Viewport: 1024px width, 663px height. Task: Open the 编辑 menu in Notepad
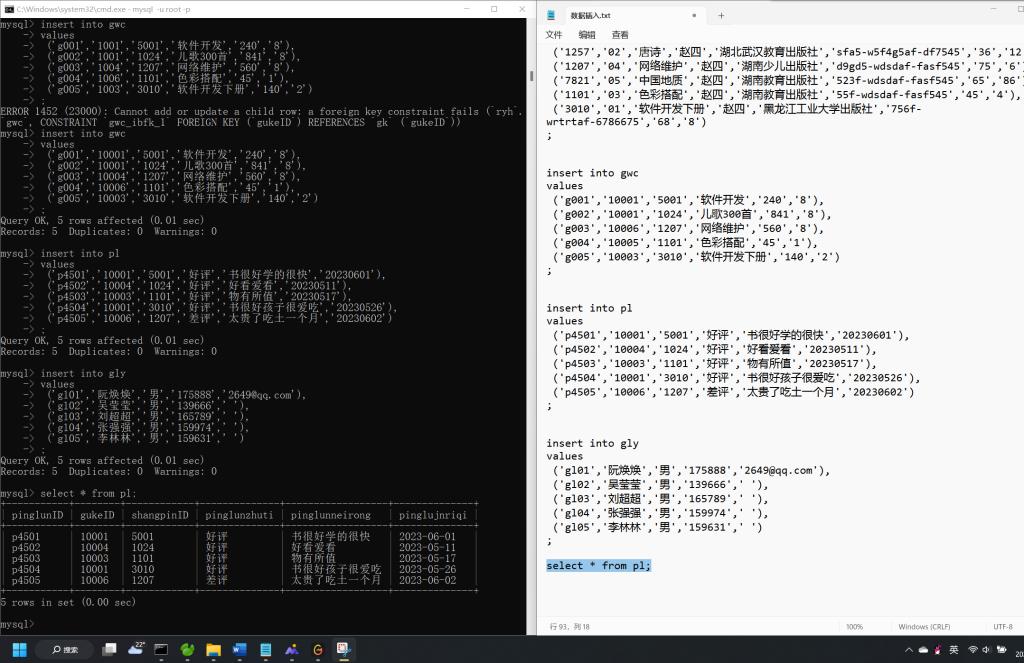click(587, 35)
